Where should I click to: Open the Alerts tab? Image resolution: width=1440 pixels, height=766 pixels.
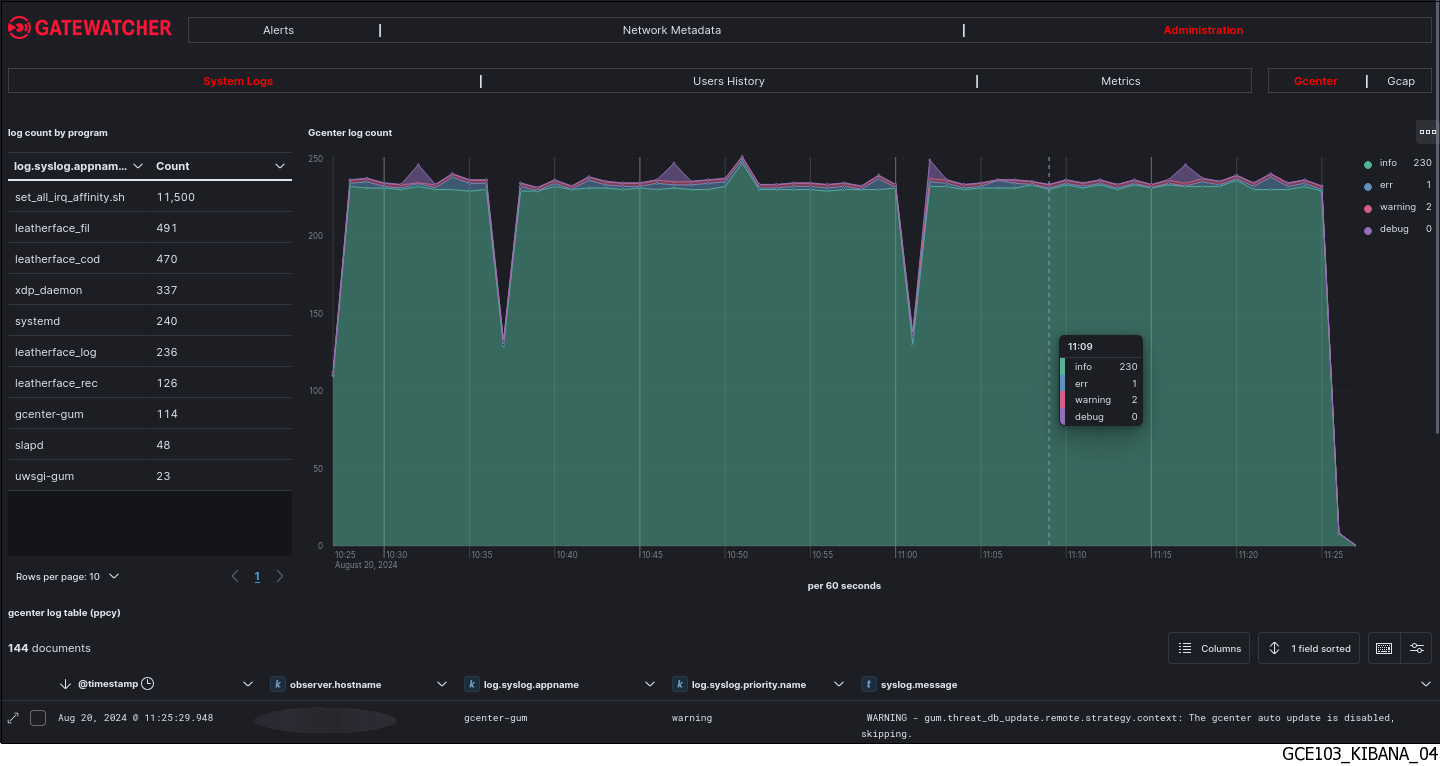click(x=278, y=30)
